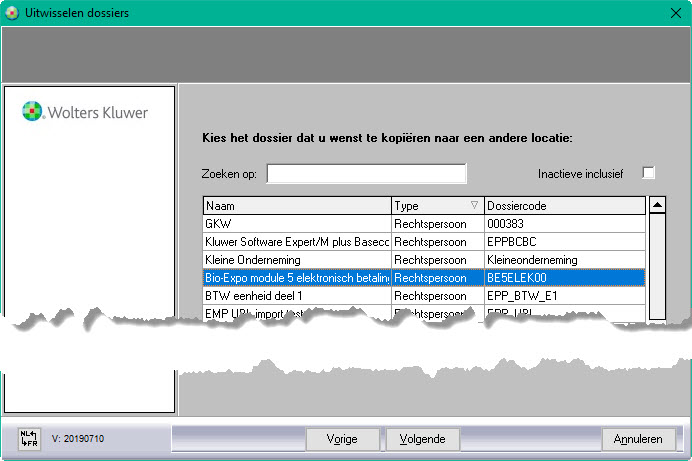Click the scrollbar up arrow
The height and width of the screenshot is (461, 692).
[657, 205]
